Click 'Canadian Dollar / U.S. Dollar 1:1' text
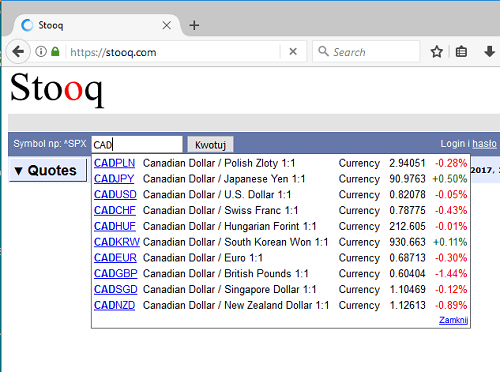Viewport: 500px width, 372px height. coord(217,194)
